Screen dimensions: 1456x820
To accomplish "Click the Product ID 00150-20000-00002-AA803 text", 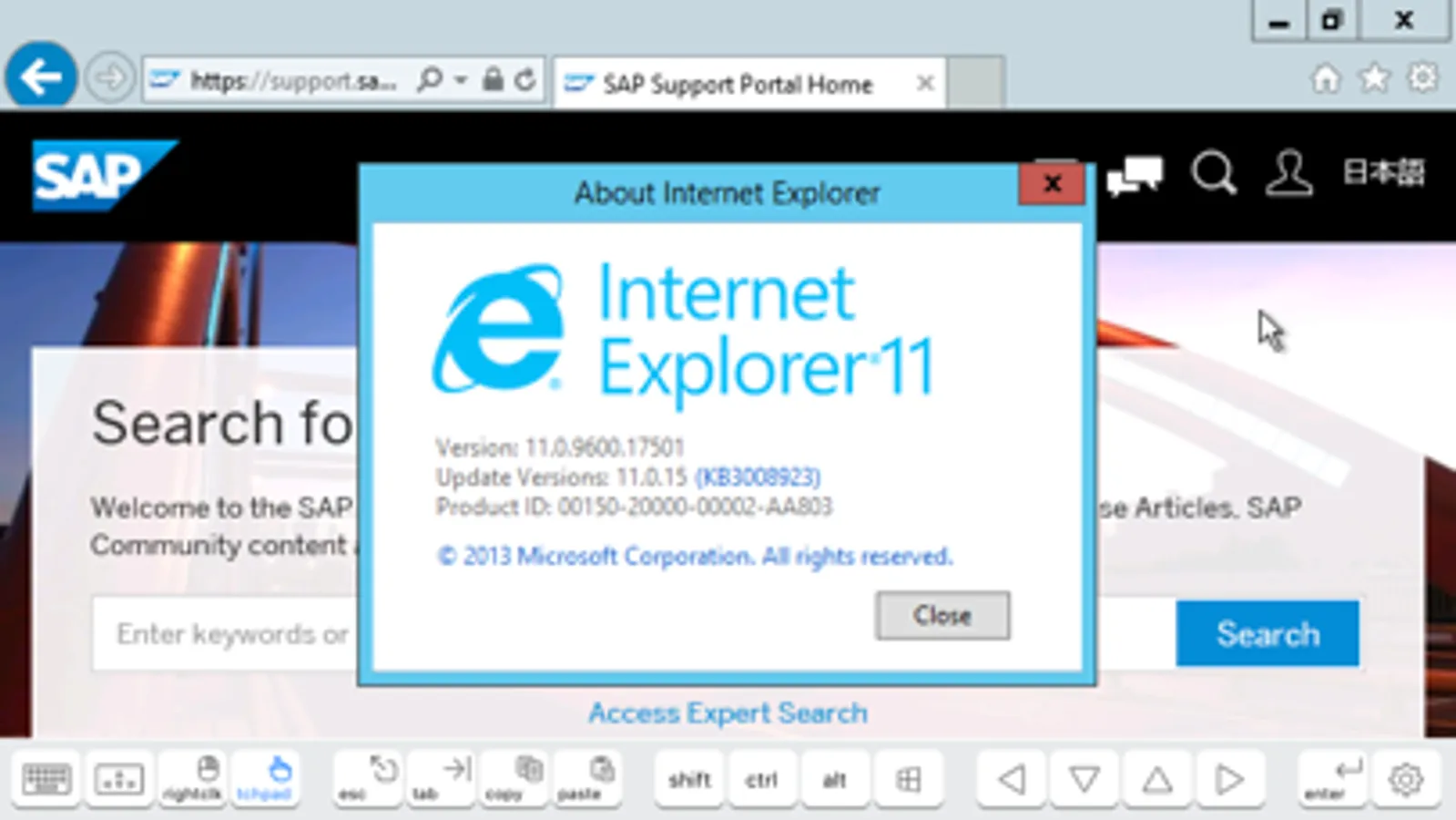I will (x=634, y=507).
